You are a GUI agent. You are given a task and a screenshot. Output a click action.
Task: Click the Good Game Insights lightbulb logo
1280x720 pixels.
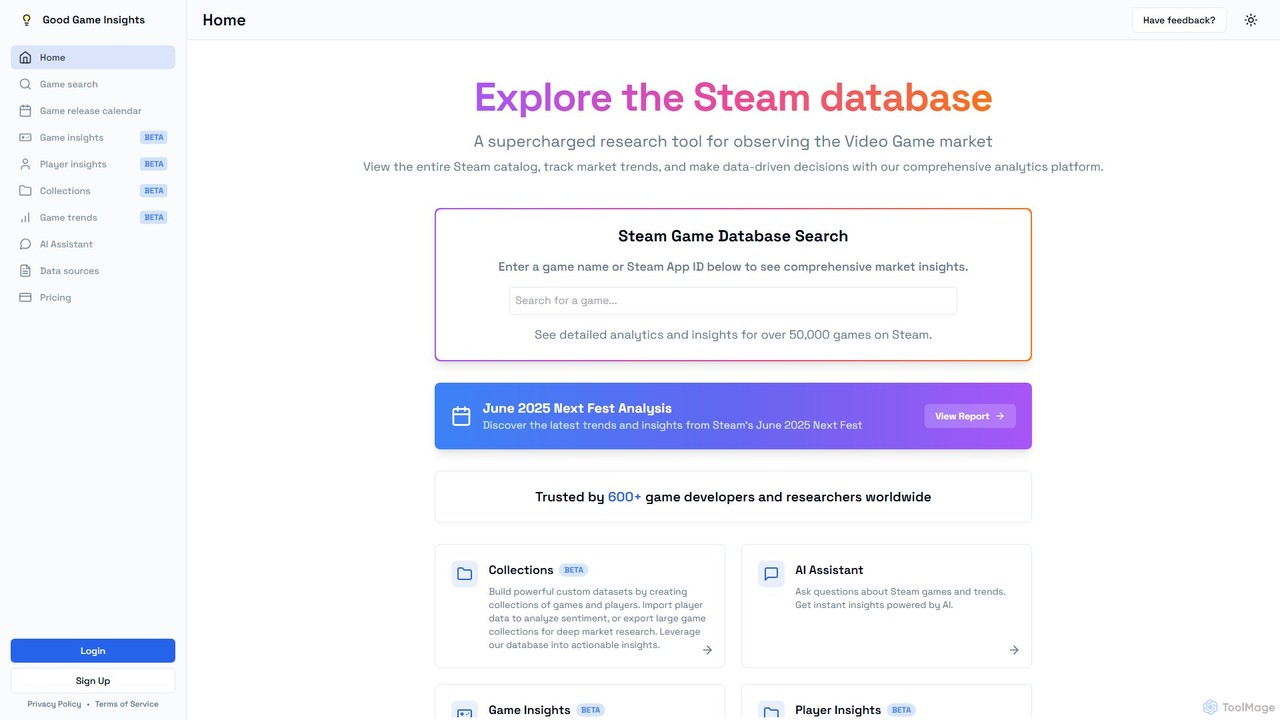pyautogui.click(x=27, y=20)
